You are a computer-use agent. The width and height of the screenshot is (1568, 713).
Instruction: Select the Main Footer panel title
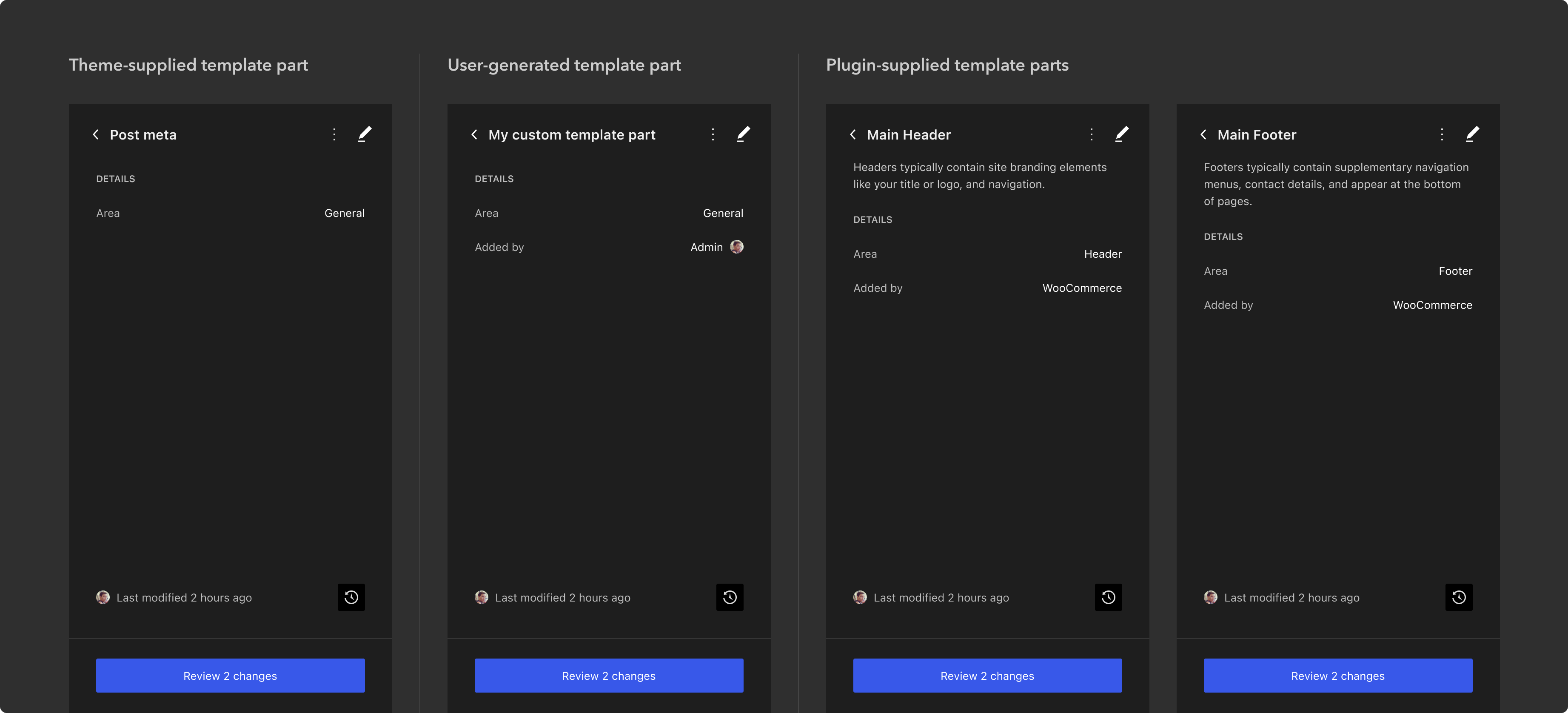click(x=1257, y=134)
